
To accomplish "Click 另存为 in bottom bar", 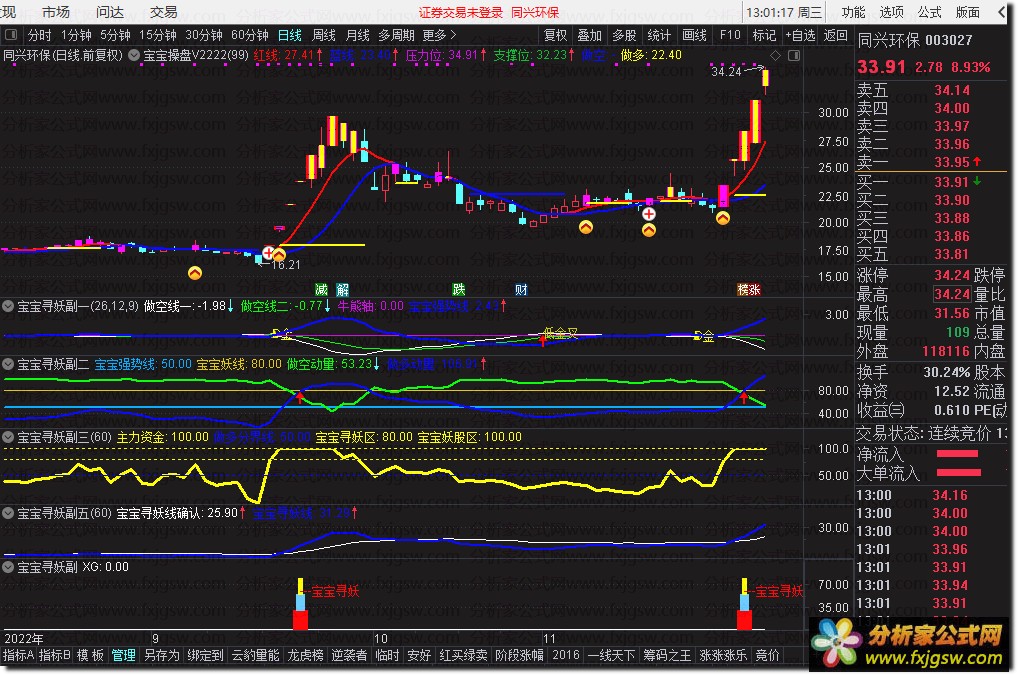I will [161, 656].
